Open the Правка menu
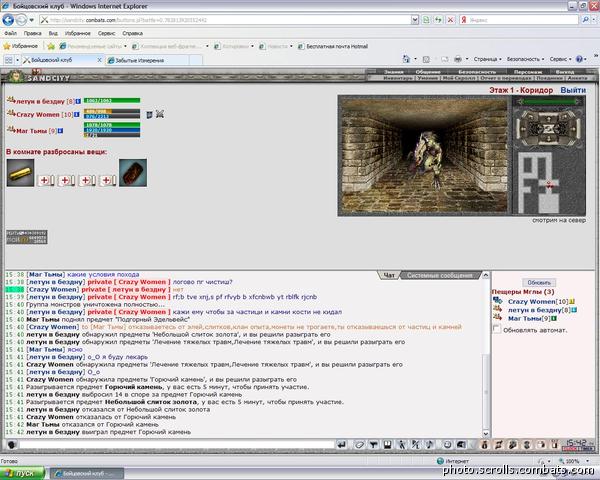 [x=33, y=33]
